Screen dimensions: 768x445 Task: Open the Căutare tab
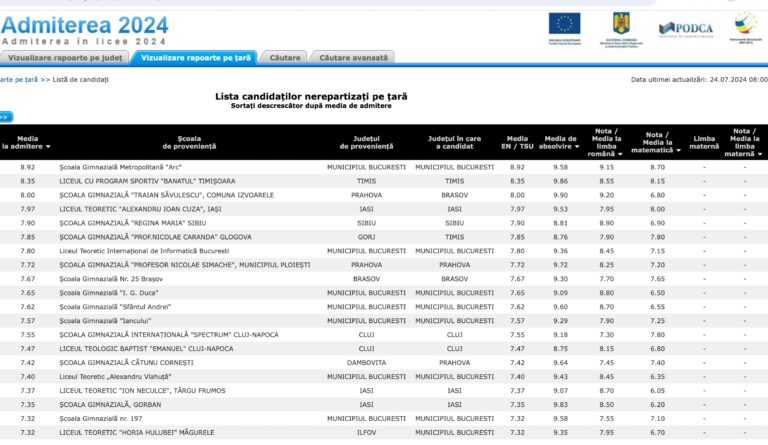pyautogui.click(x=285, y=58)
